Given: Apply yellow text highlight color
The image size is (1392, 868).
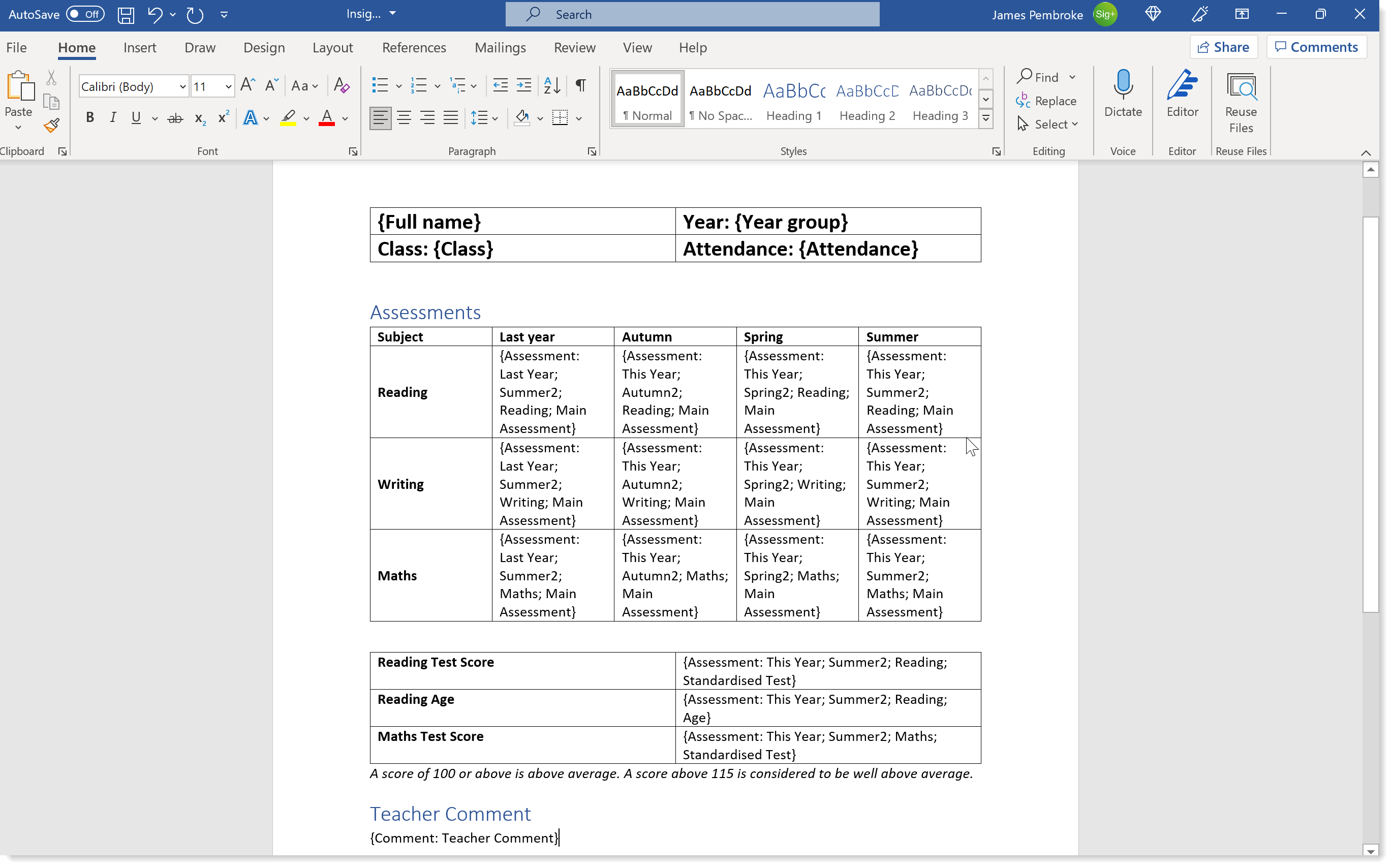Looking at the screenshot, I should (x=288, y=118).
